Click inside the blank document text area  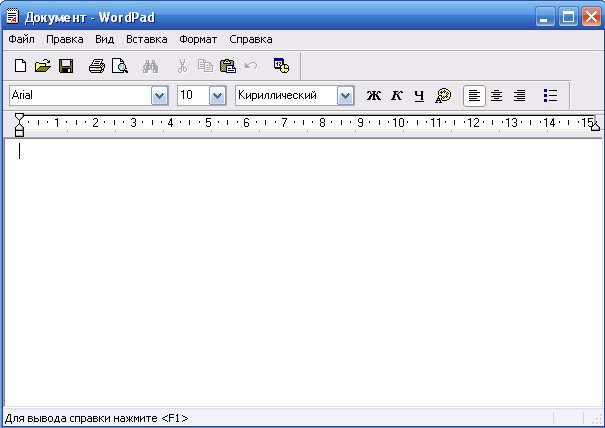click(x=303, y=272)
